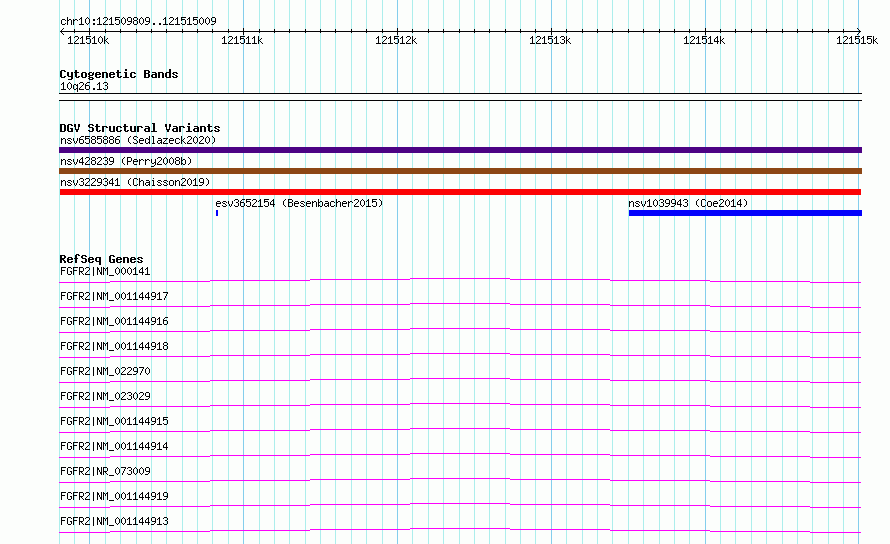This screenshot has height=544, width=890.
Task: Open nsv6585886 (Sedlazeck2020) variant label
Action: tap(138, 140)
